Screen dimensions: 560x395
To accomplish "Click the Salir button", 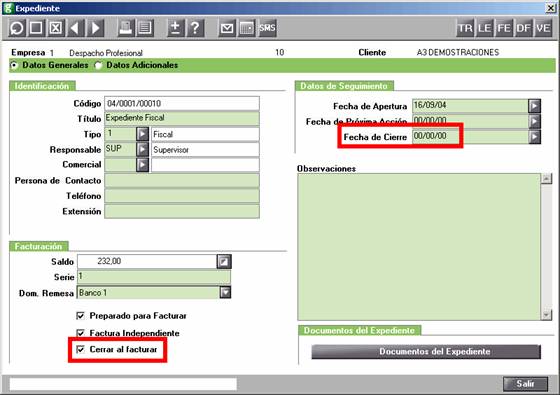I will click(x=525, y=384).
